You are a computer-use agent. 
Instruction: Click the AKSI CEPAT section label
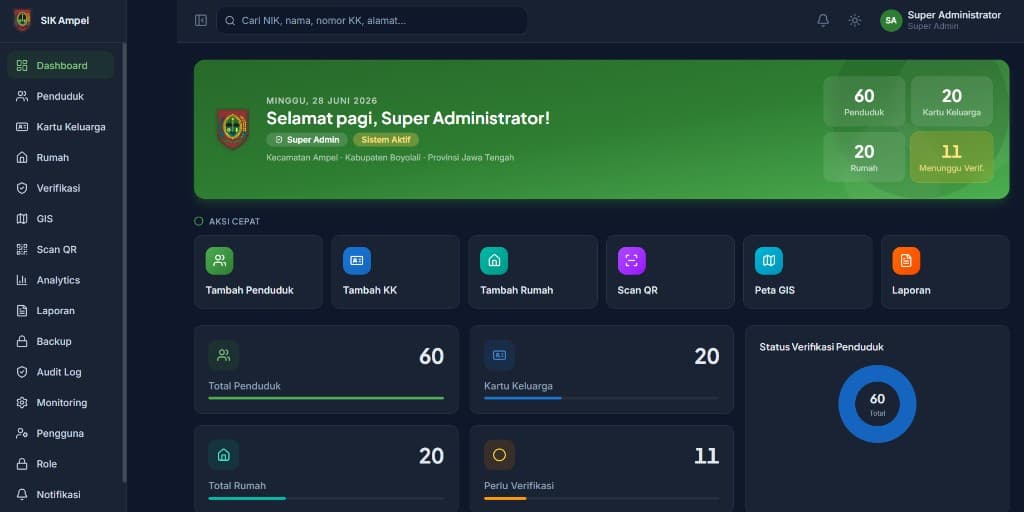[x=234, y=221]
